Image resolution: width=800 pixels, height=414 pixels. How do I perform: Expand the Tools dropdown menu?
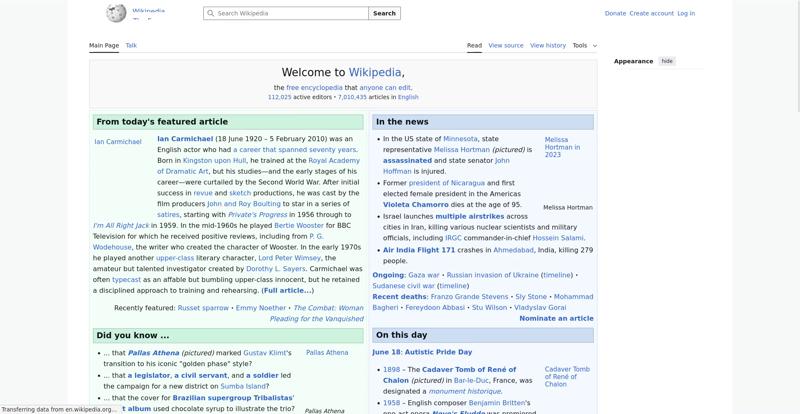pos(585,45)
